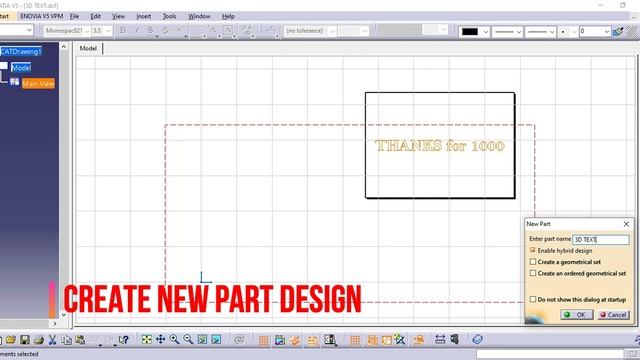The height and width of the screenshot is (360, 640).
Task: Print using the printer icon
Action: pos(39,340)
